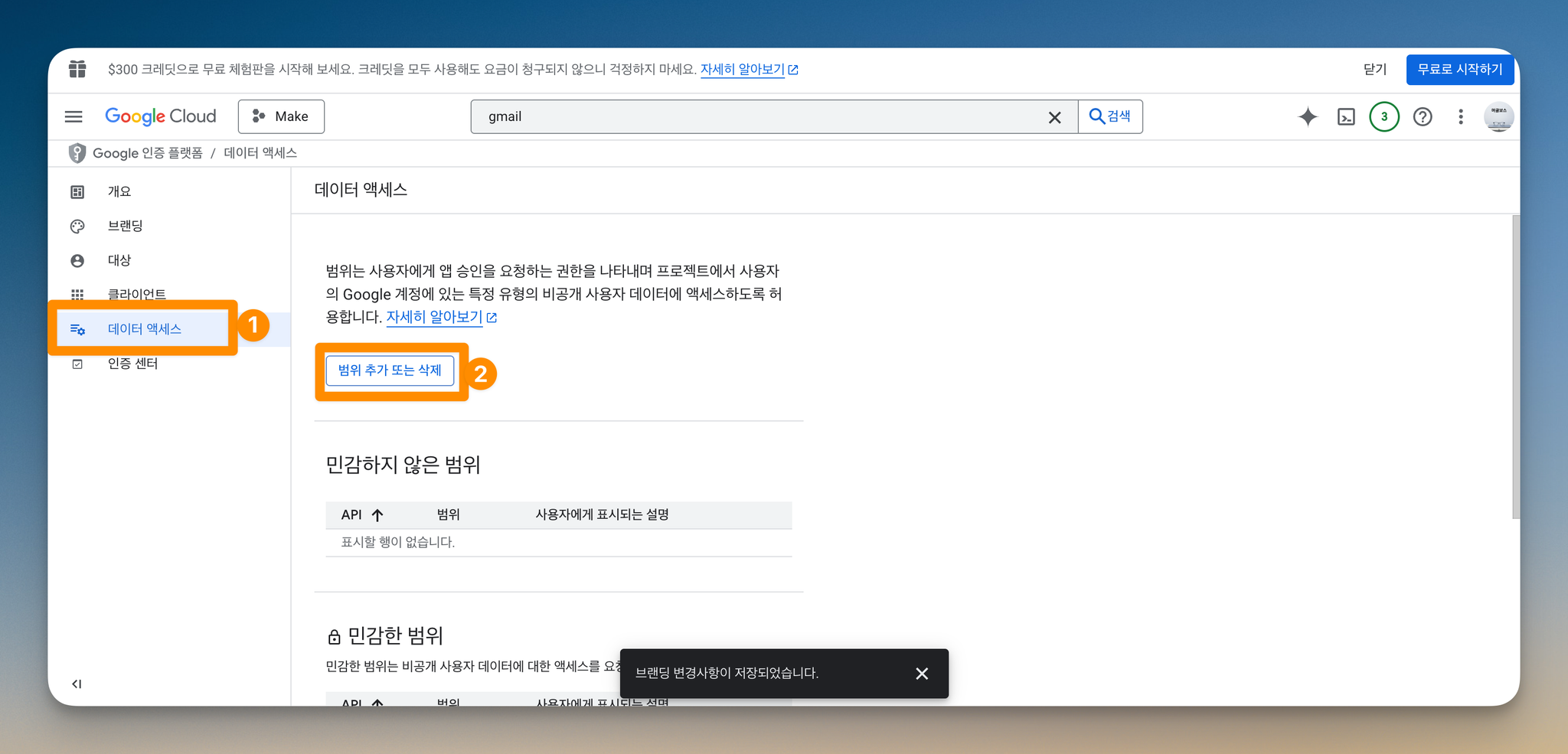The image size is (1568, 754).
Task: Open notifications badge showing 3
Action: point(1384,116)
